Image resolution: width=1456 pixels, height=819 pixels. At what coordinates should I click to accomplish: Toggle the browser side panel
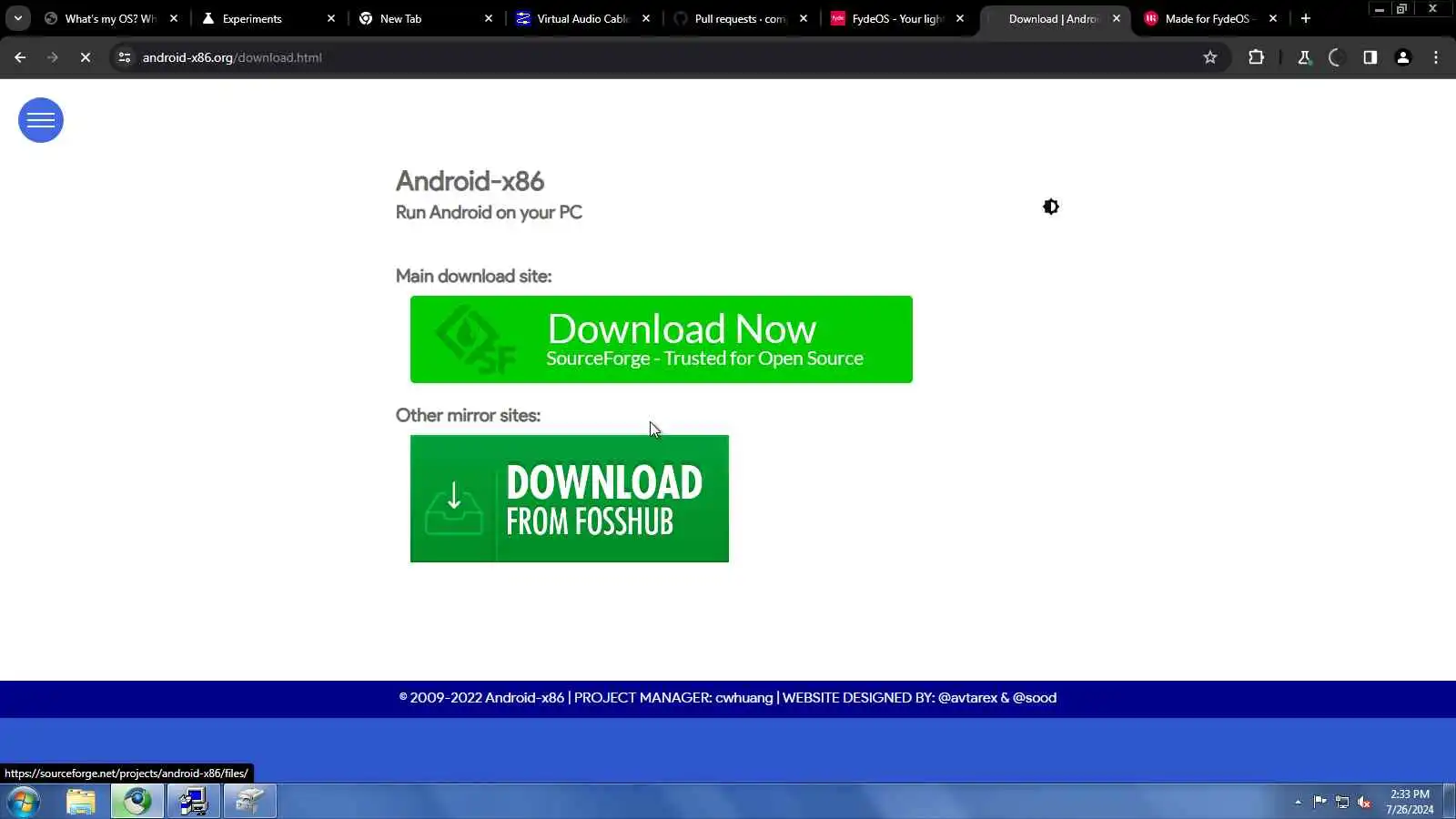pos(1370,57)
